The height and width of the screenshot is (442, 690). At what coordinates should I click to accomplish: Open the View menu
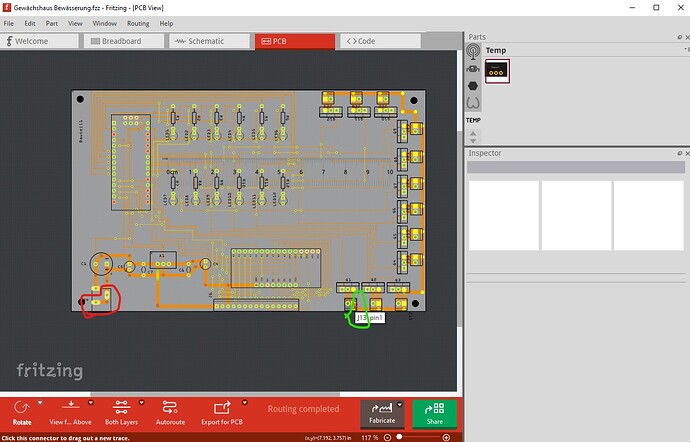point(75,23)
